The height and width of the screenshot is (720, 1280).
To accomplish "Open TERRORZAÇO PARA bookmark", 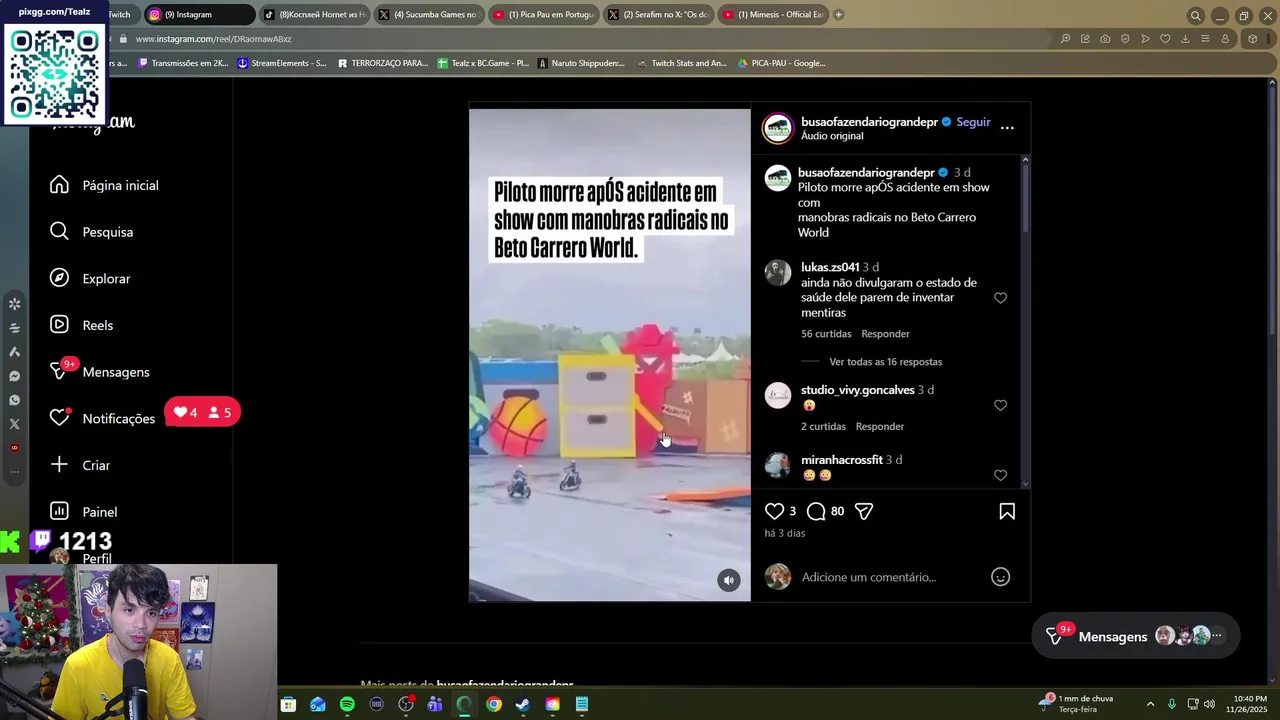I will pyautogui.click(x=383, y=63).
